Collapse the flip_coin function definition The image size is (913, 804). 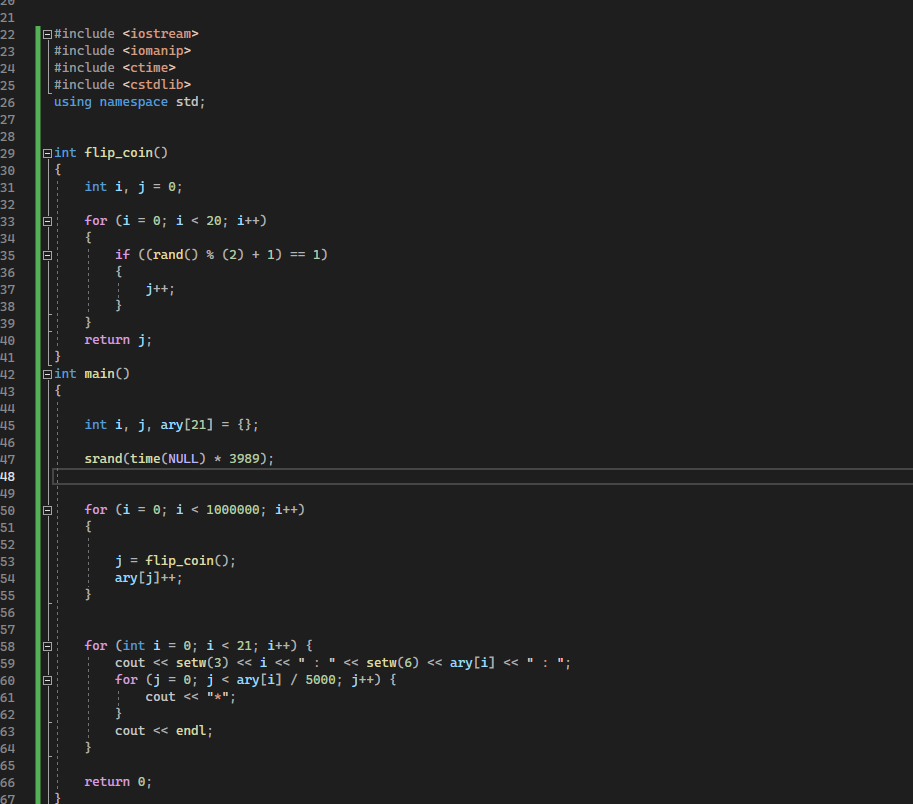(x=46, y=152)
